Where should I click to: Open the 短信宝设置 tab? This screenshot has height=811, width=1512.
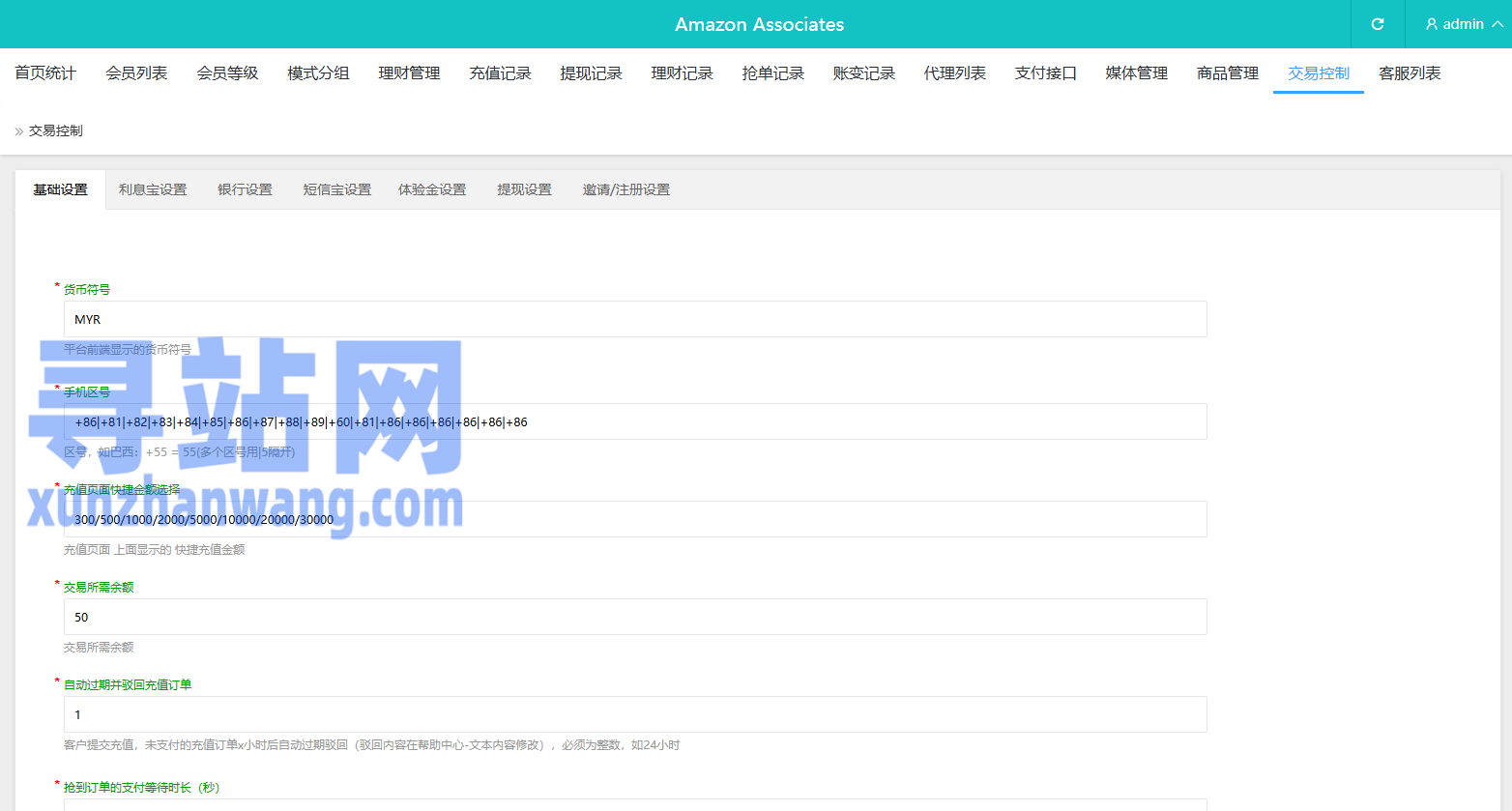tap(336, 189)
